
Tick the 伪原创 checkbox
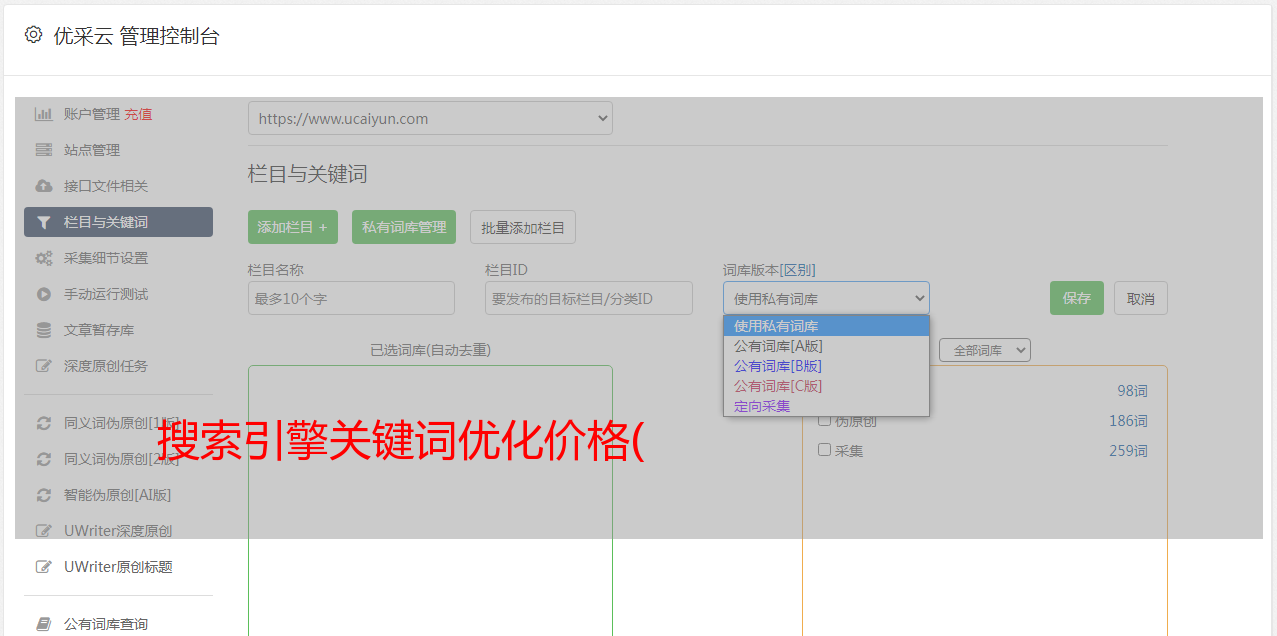[825, 420]
